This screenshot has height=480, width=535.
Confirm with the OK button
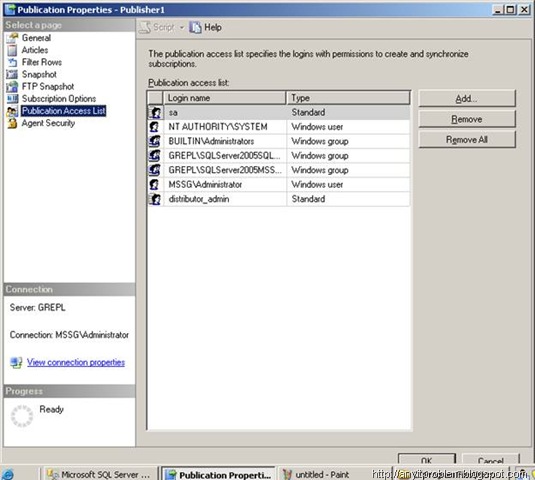(426, 459)
